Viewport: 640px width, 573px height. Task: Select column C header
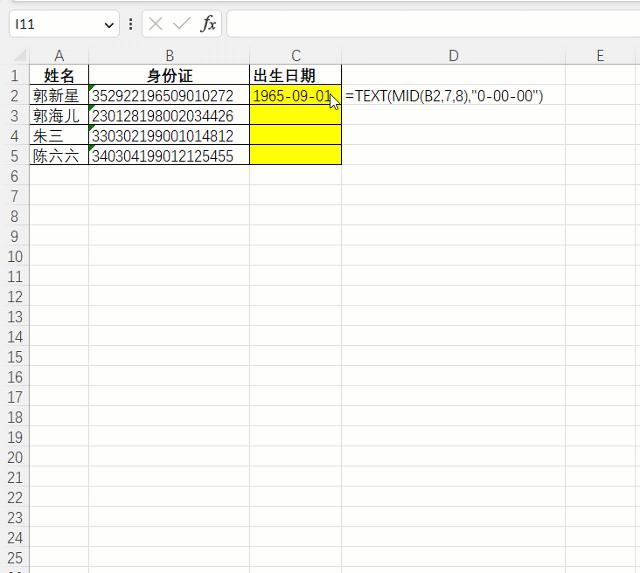[x=296, y=56]
